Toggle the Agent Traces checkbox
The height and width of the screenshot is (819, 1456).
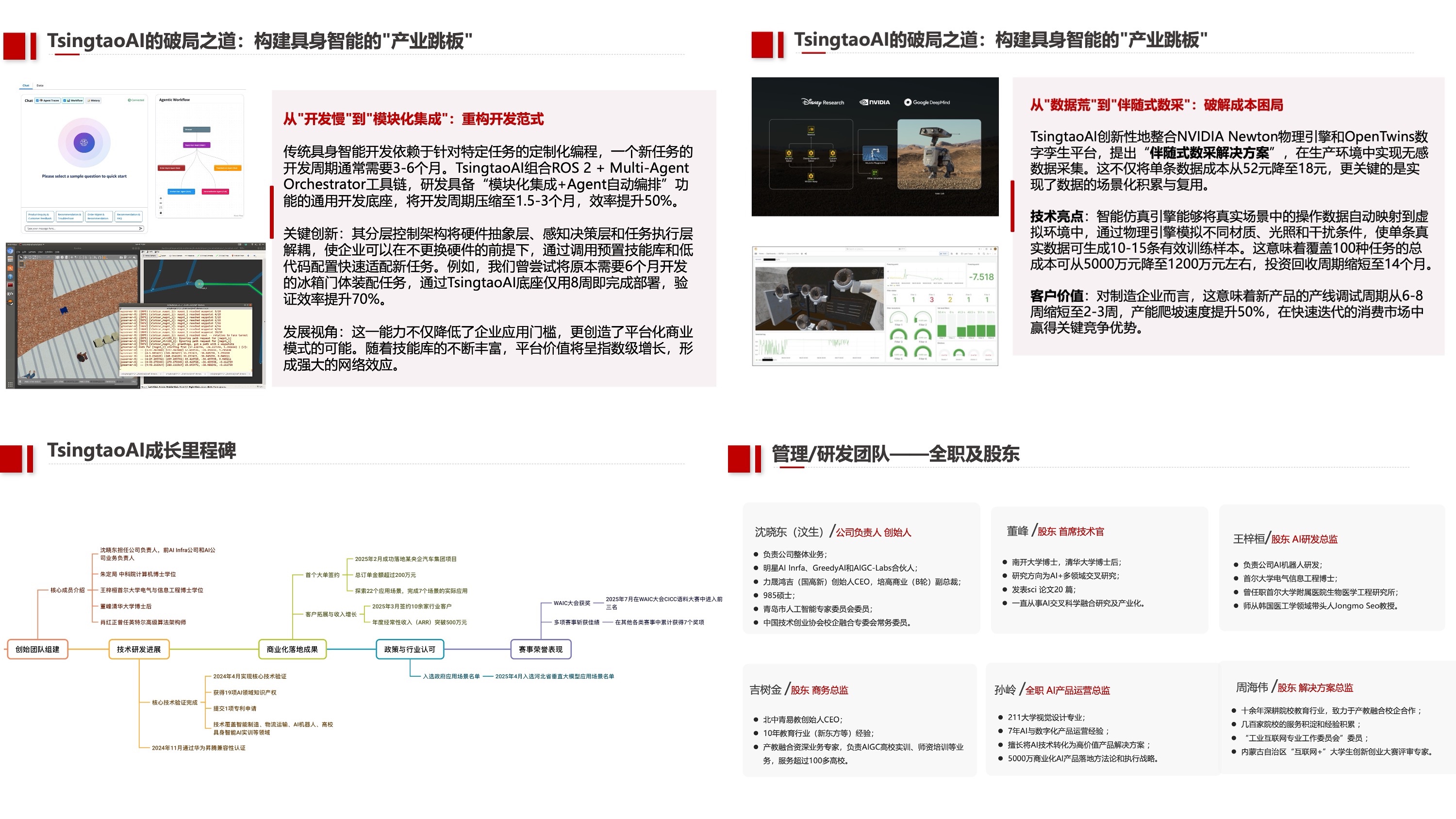(38, 100)
